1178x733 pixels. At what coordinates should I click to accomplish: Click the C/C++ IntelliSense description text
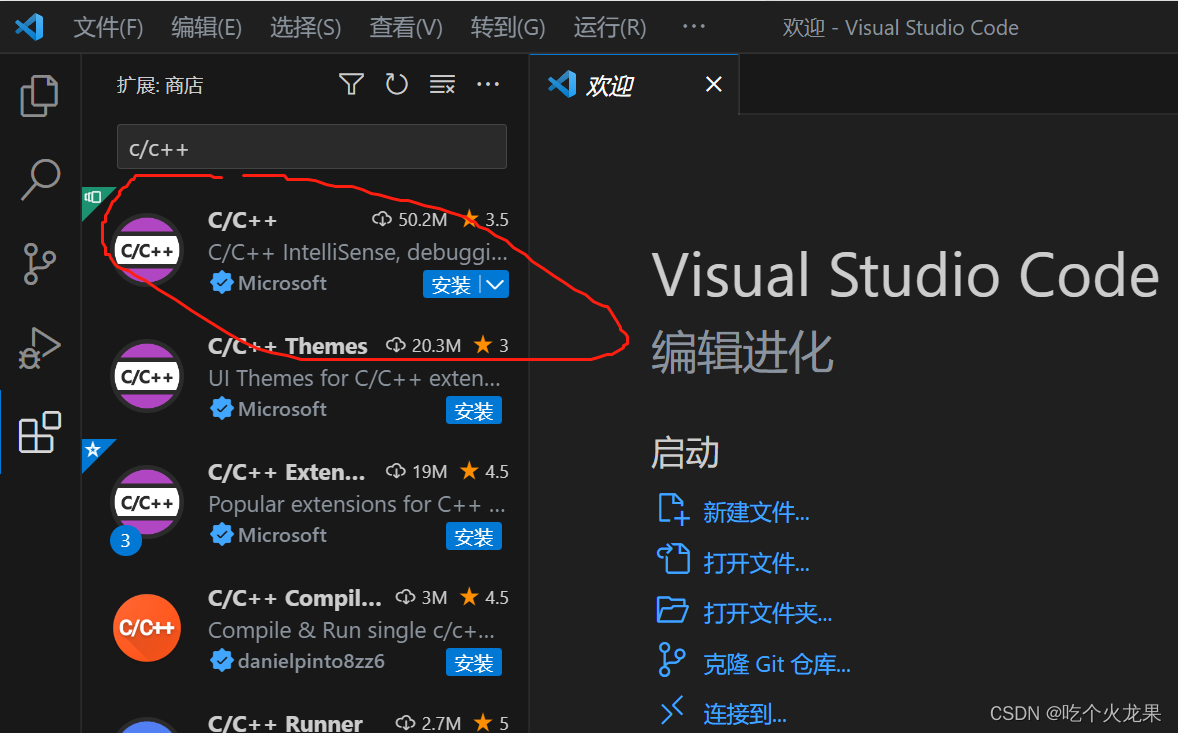[358, 252]
